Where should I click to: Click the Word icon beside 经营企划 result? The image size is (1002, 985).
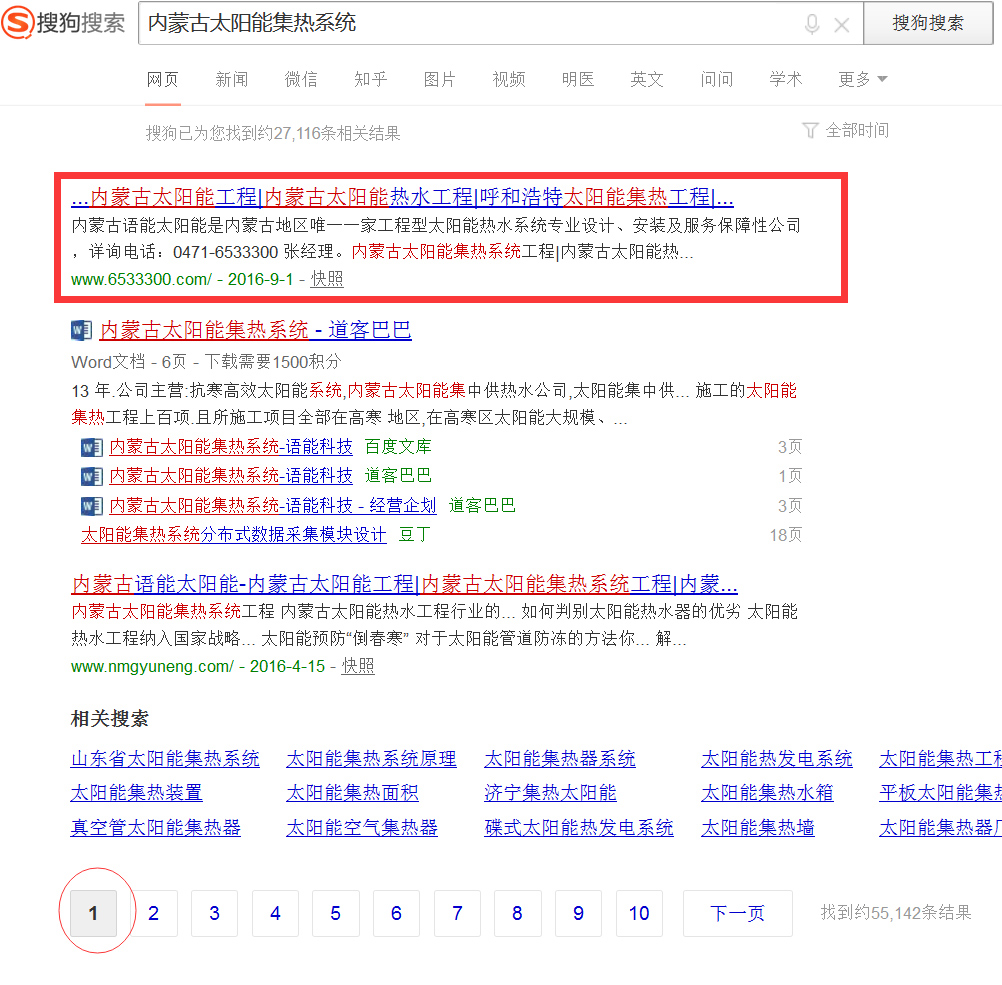click(x=91, y=505)
